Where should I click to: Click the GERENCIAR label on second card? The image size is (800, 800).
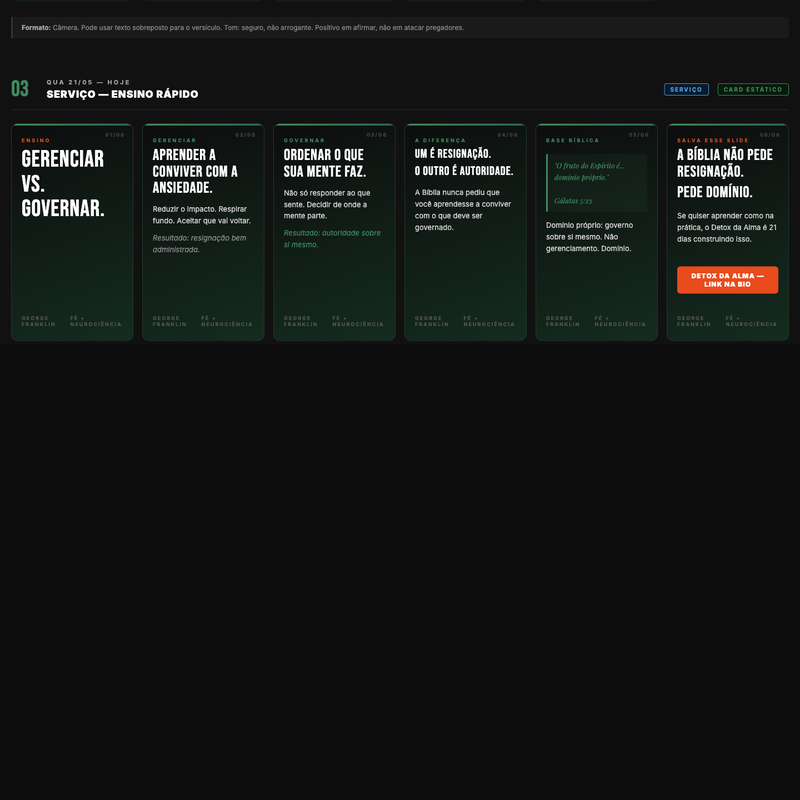174,140
